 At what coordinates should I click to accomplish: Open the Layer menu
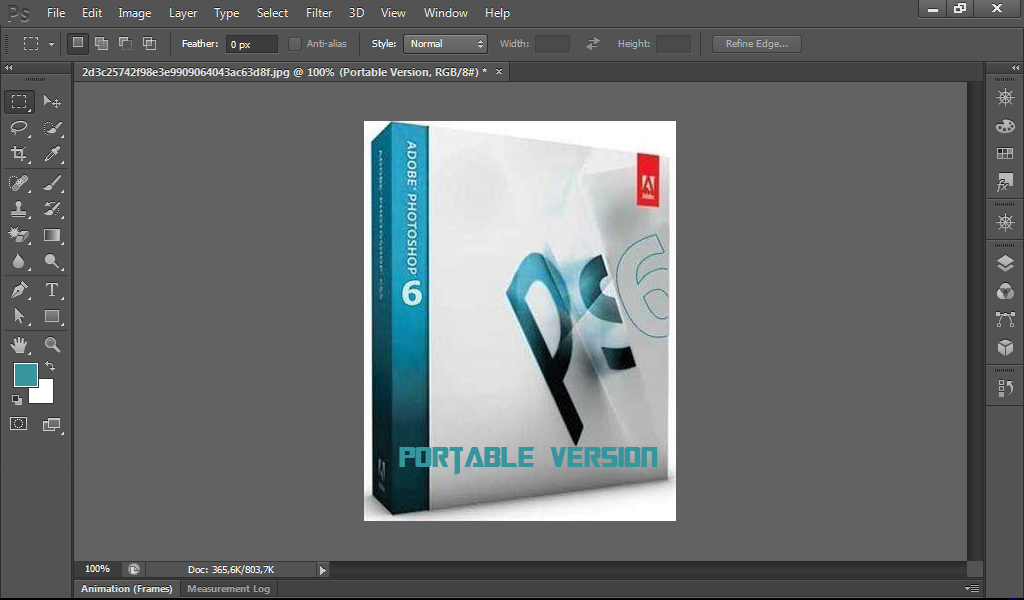click(x=183, y=13)
